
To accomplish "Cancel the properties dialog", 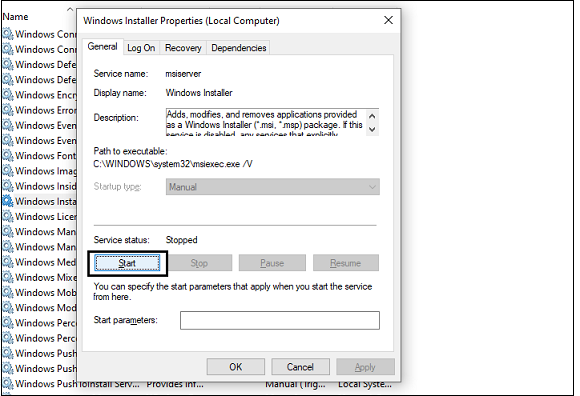I will coord(300,367).
